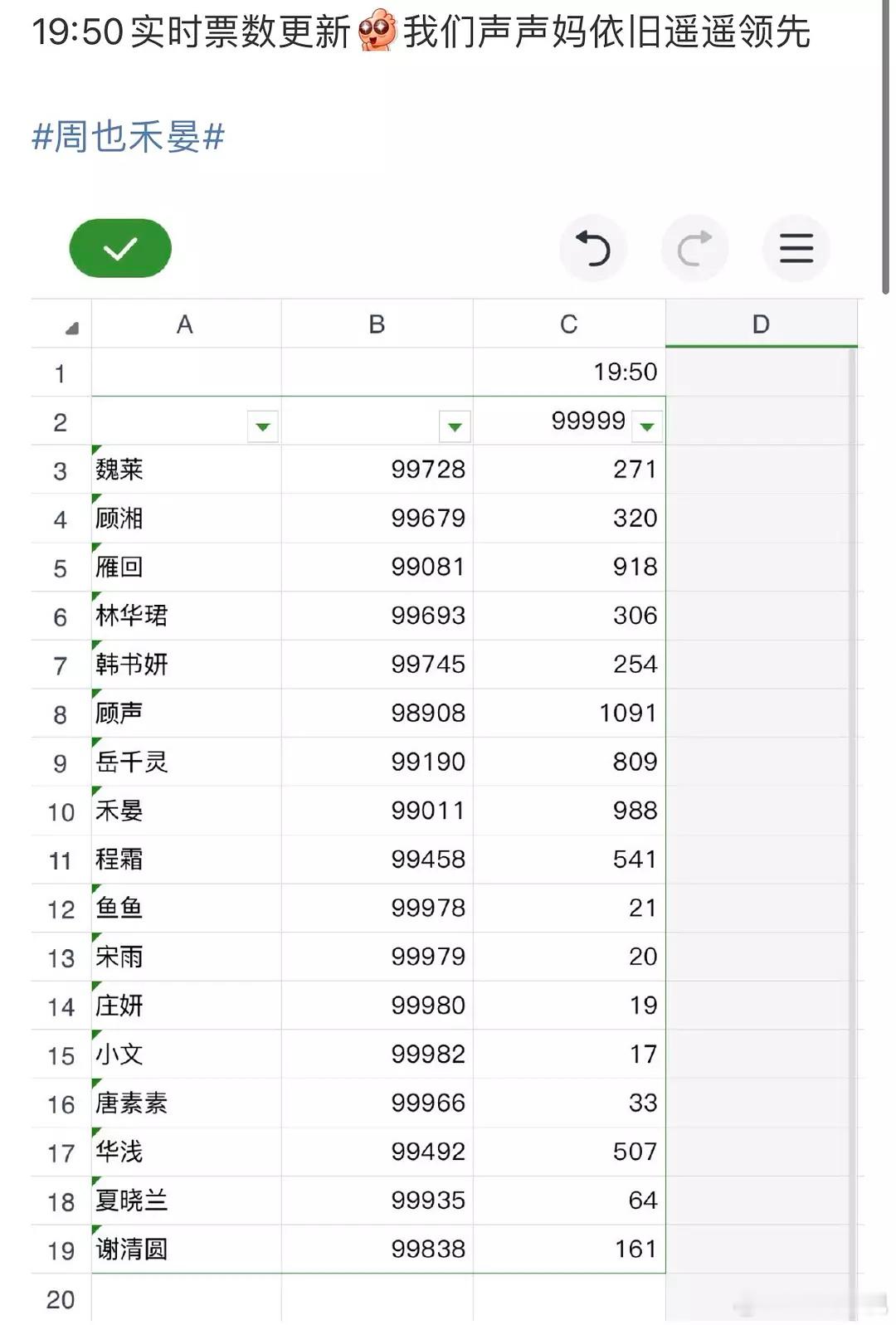Click vote count cell 306
The height and width of the screenshot is (1325, 896).
(x=569, y=616)
